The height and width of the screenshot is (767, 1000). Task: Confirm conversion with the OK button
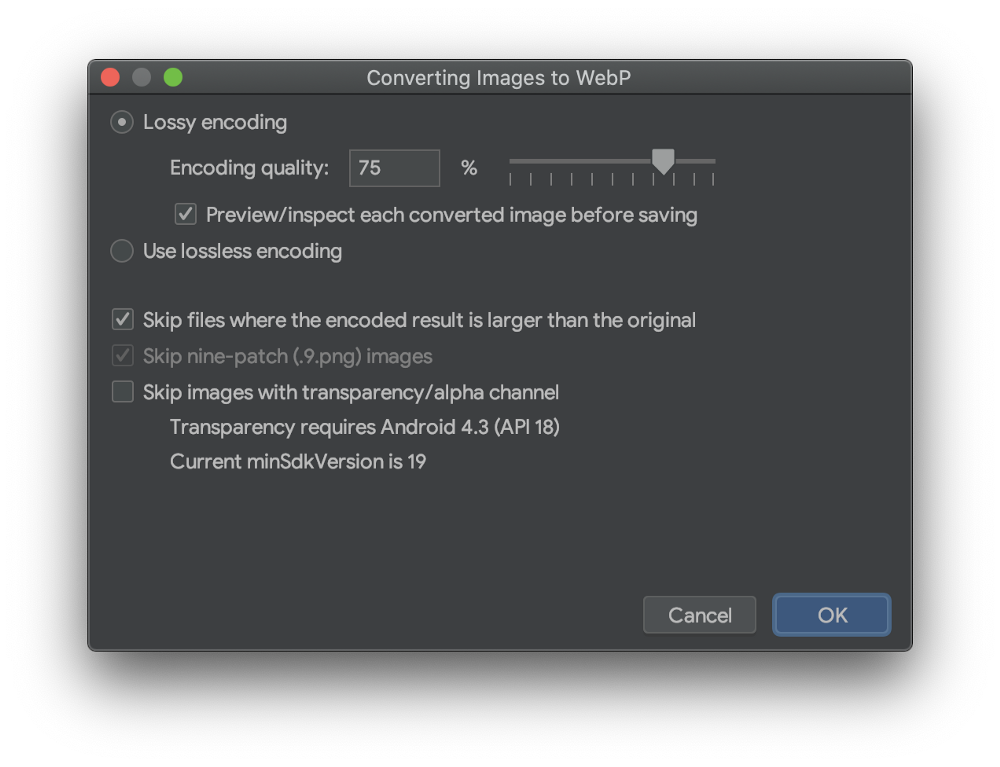pyautogui.click(x=832, y=615)
